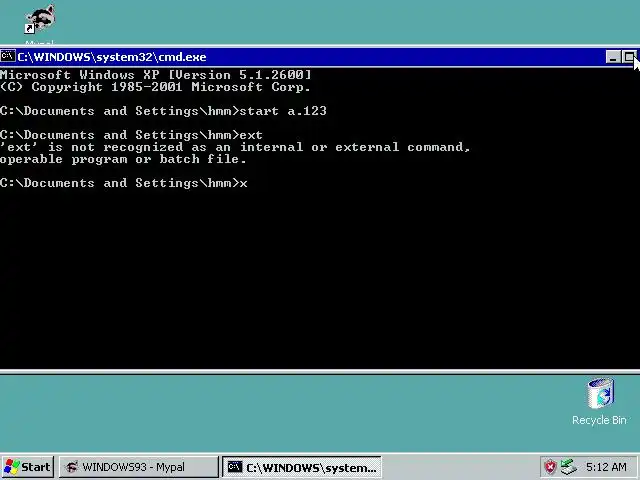This screenshot has height=480, width=640.
Task: Click the 'start a.123' command line
Action: [163, 111]
